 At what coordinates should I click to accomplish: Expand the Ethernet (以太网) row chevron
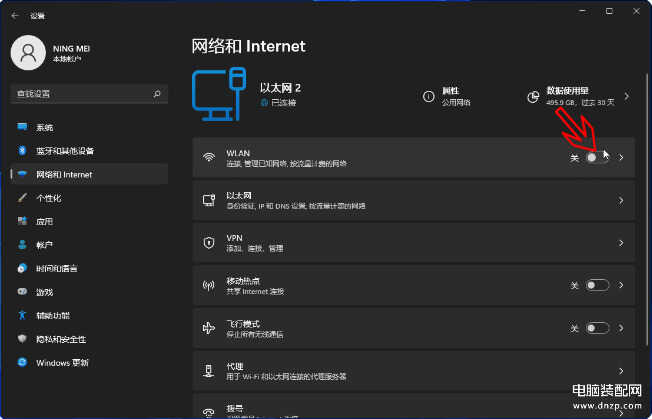[621, 200]
